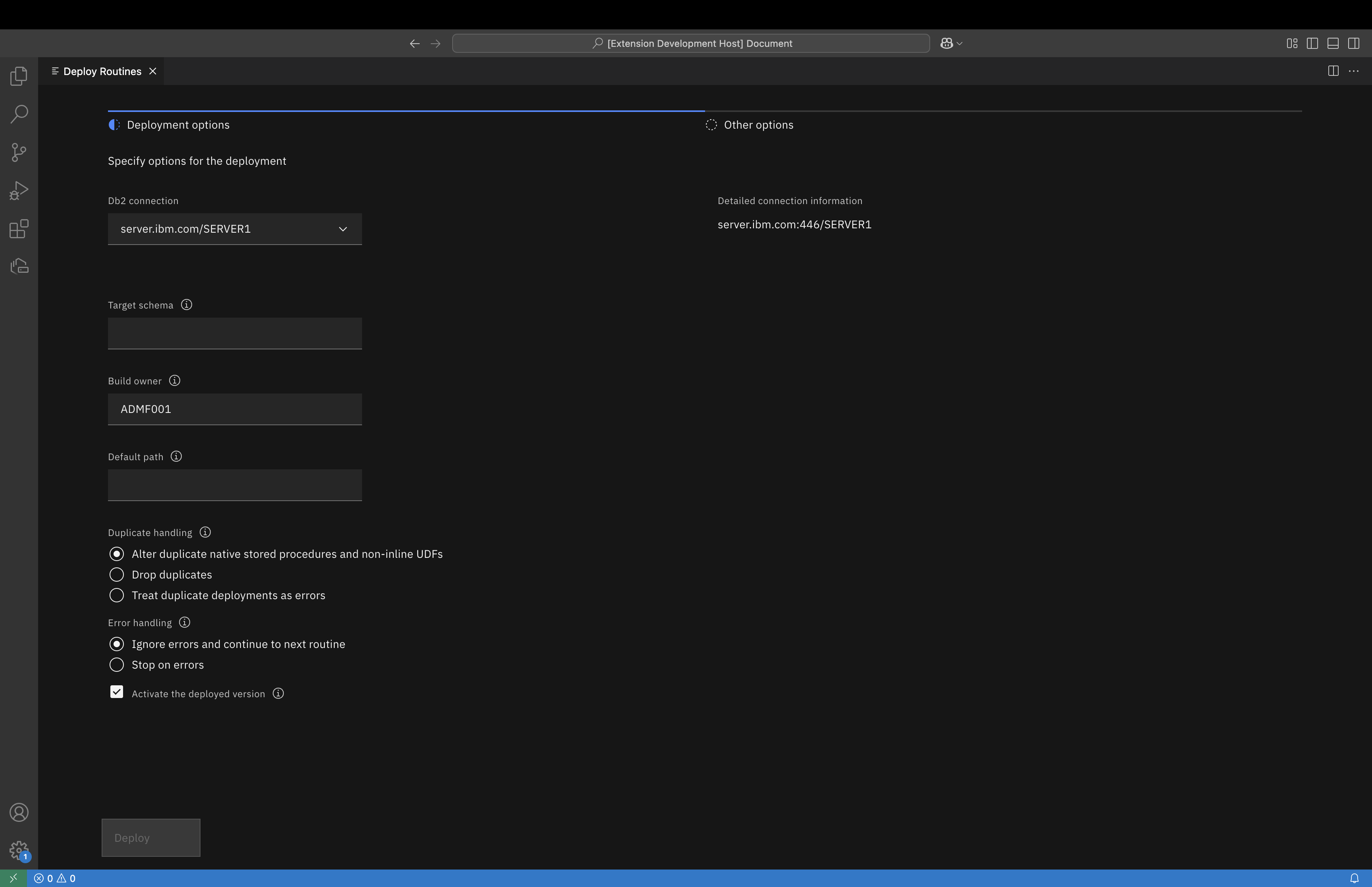Open the Explorer view in activity bar

[19, 76]
